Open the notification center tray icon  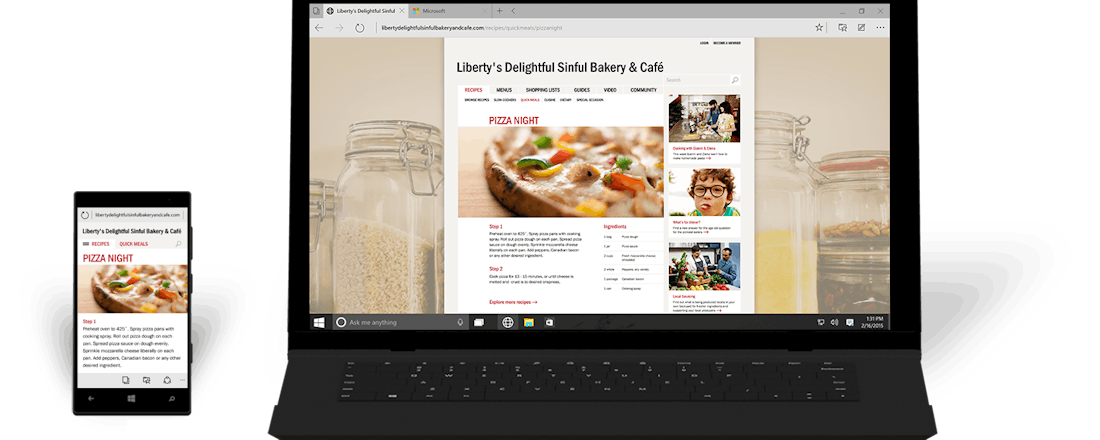click(x=850, y=322)
